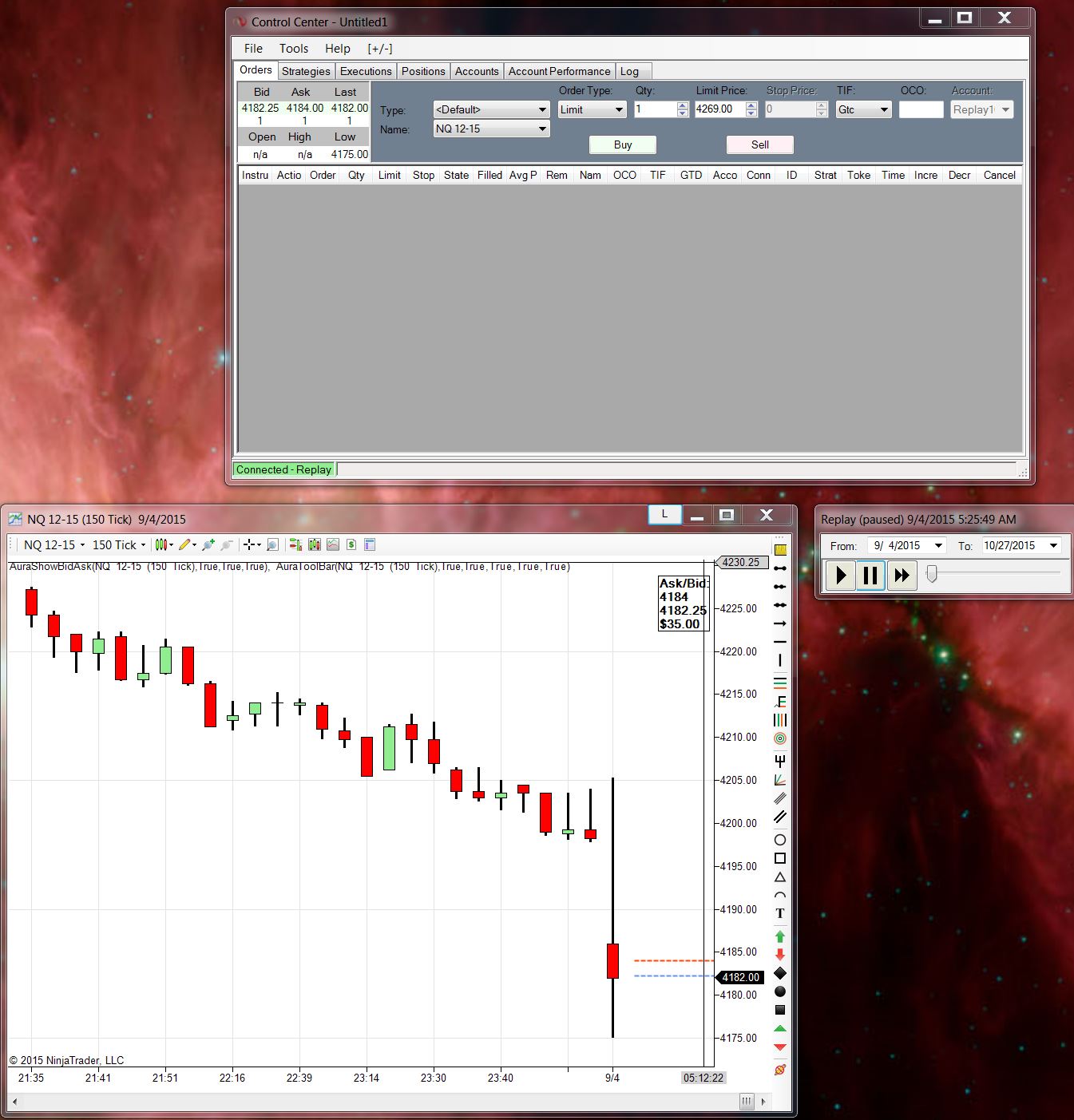1074x1120 pixels.
Task: Open the replay From date dropdown
Action: click(938, 545)
